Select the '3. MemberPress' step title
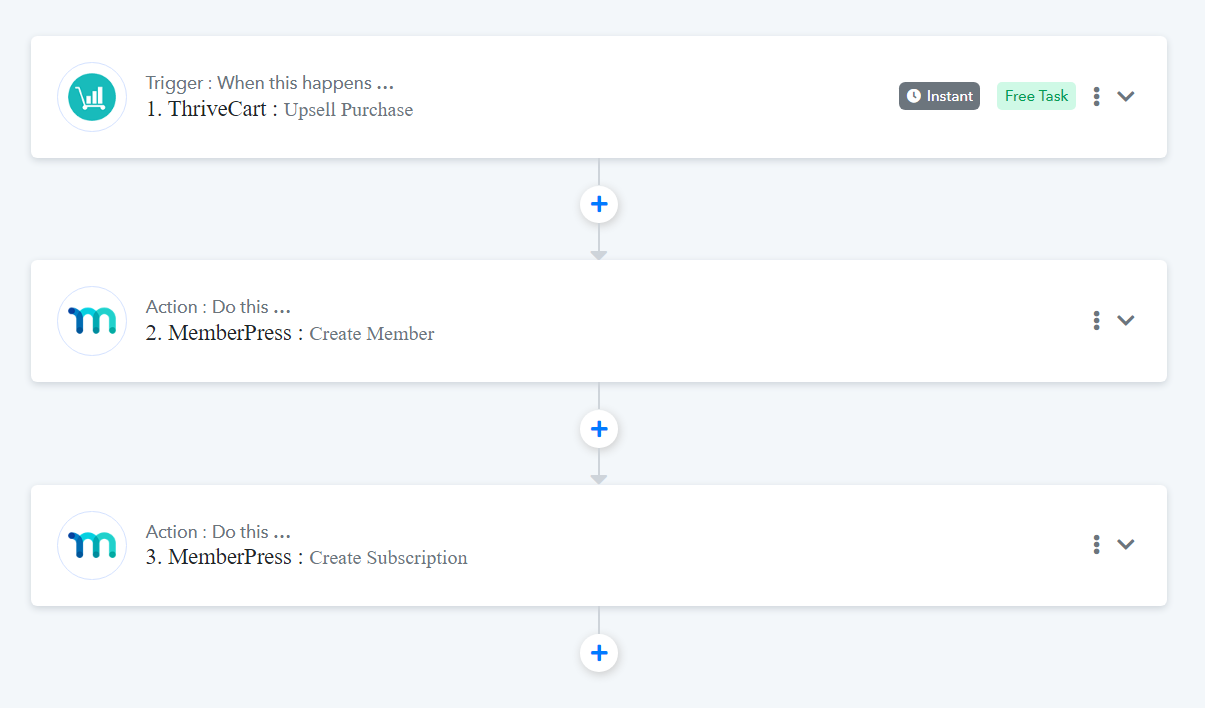The width and height of the screenshot is (1205, 708). [x=219, y=557]
